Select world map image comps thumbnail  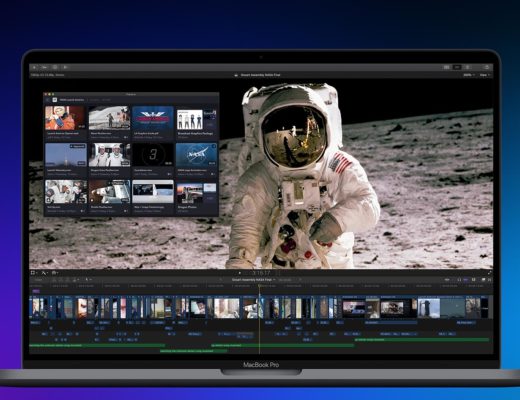click(153, 192)
